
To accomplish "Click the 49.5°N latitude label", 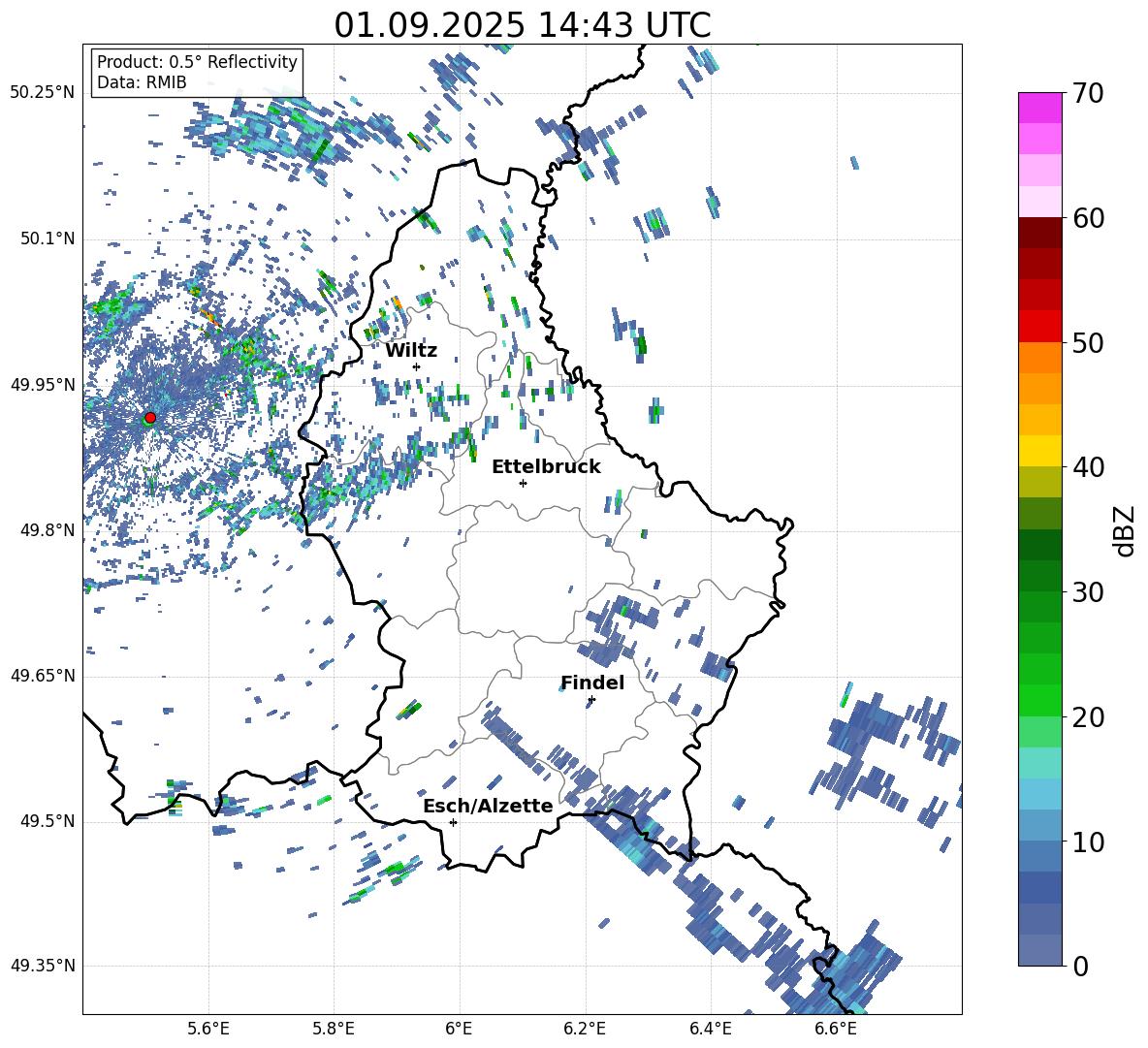I will click(47, 820).
